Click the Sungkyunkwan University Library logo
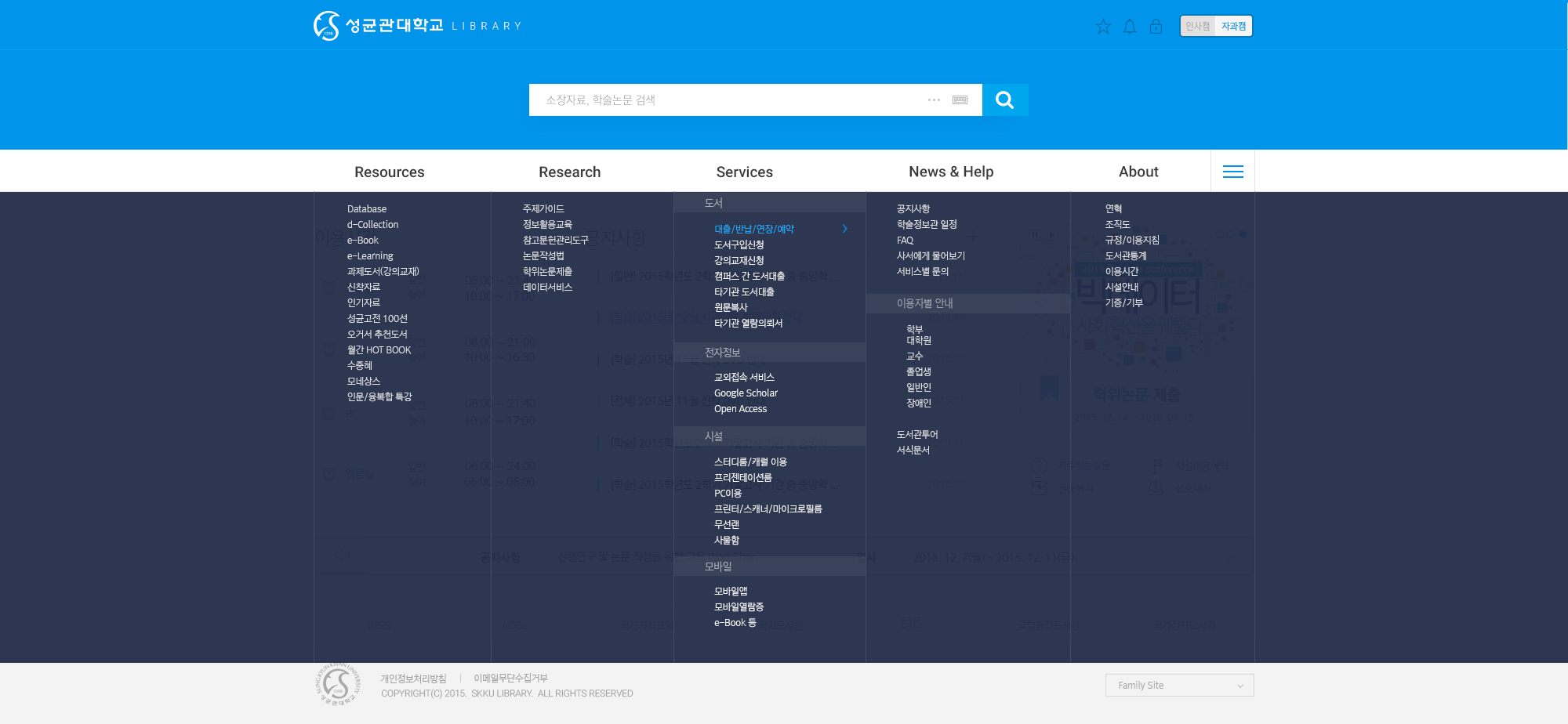The height and width of the screenshot is (724, 1568). click(x=417, y=26)
